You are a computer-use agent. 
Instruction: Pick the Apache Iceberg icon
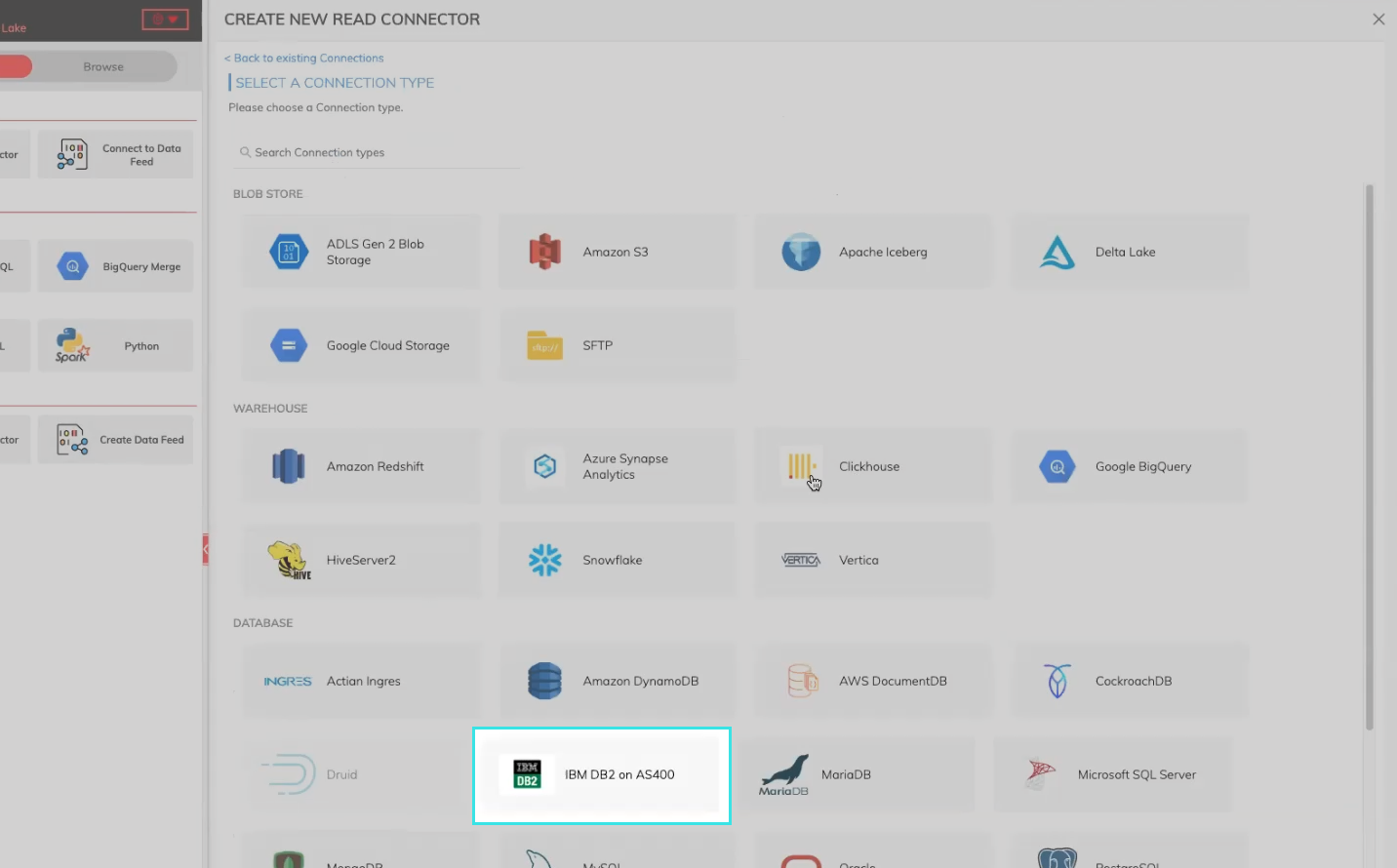[x=801, y=252]
